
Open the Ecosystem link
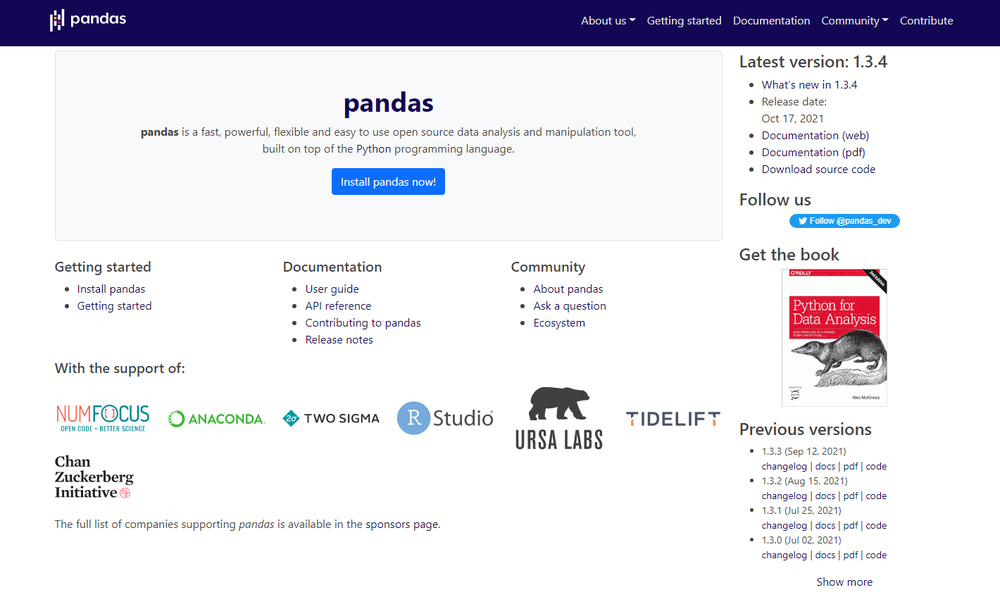559,323
